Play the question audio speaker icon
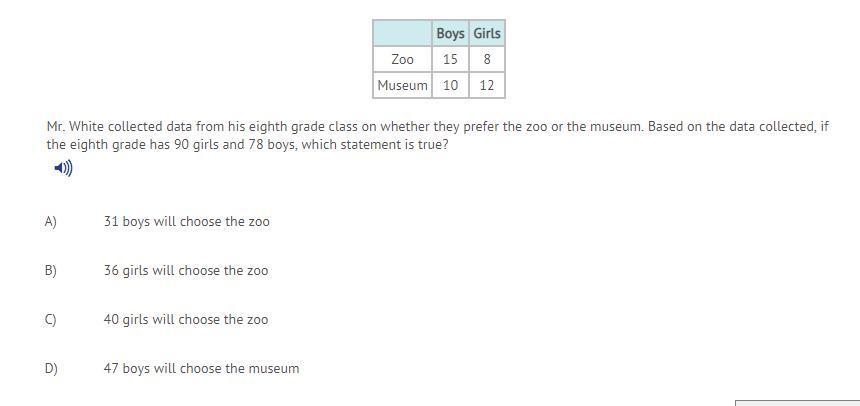The width and height of the screenshot is (860, 406). click(x=63, y=168)
